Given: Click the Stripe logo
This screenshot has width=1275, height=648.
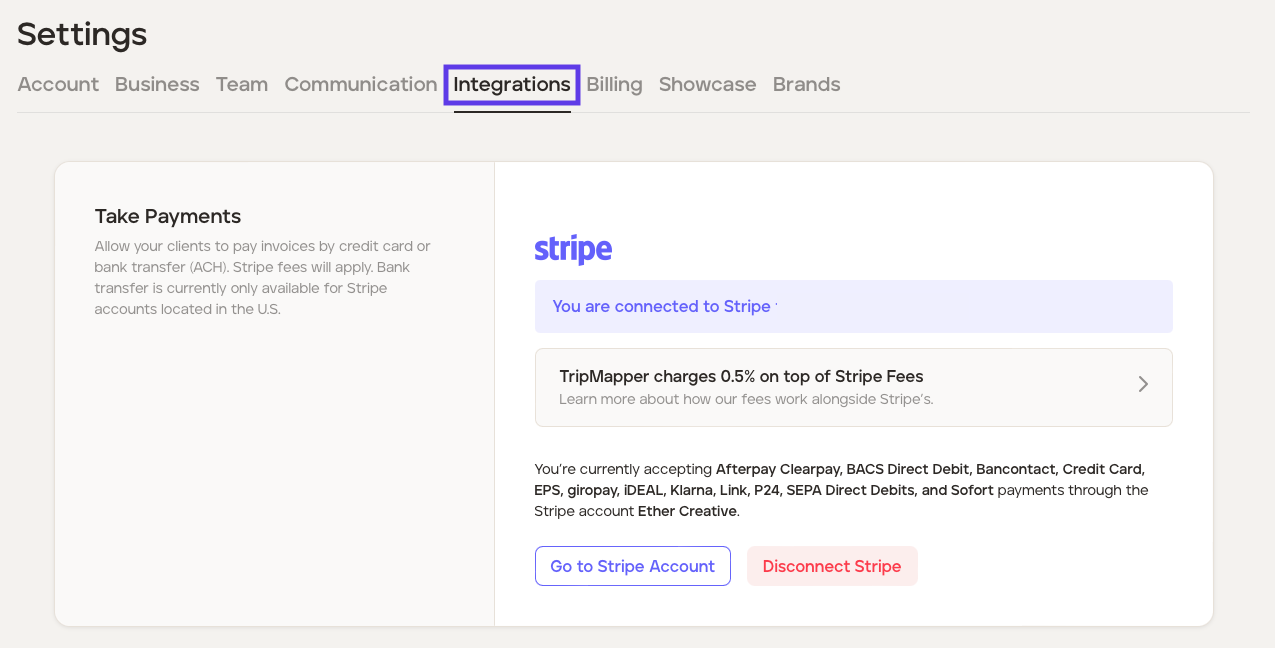Looking at the screenshot, I should (573, 249).
